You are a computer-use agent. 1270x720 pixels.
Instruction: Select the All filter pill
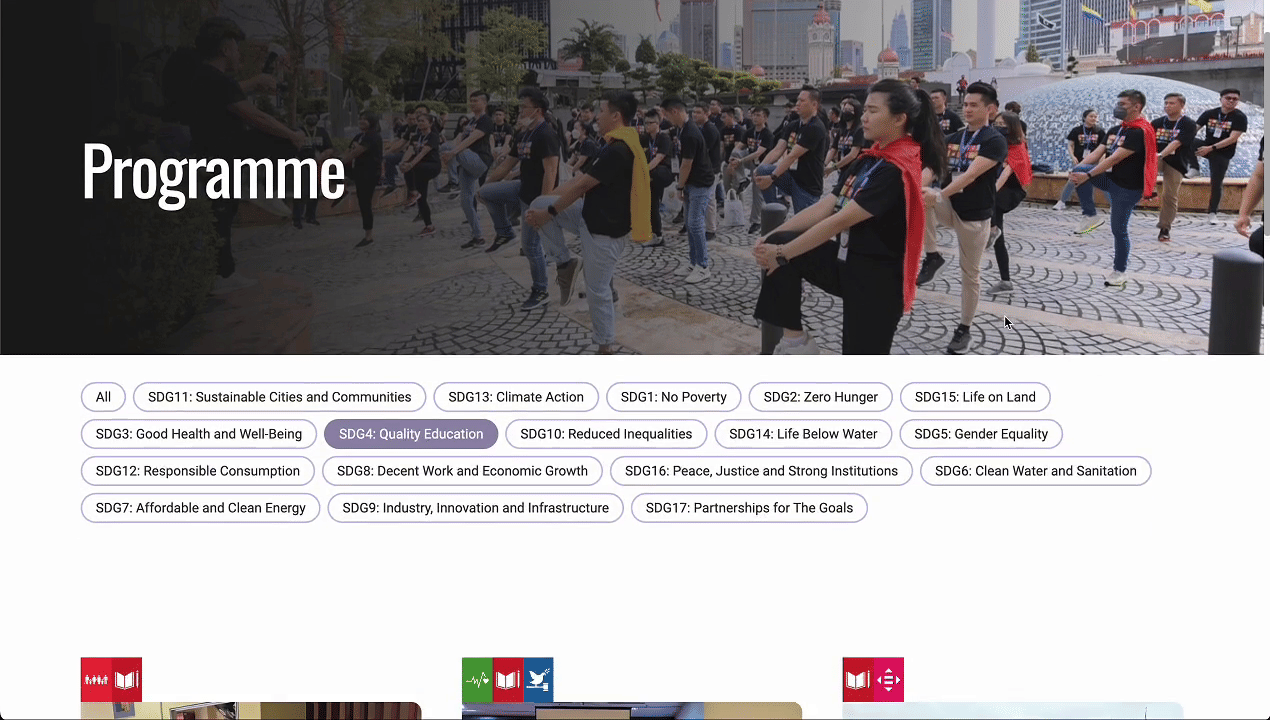pyautogui.click(x=103, y=397)
